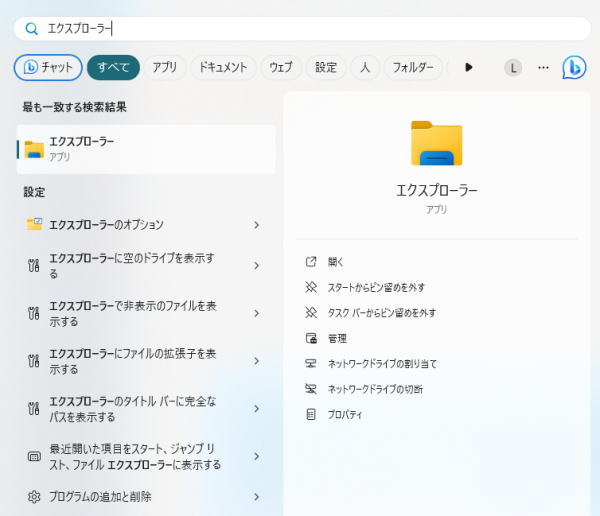Click the large エクスプローラー folder icon in preview
600x516 pixels.
point(437,143)
